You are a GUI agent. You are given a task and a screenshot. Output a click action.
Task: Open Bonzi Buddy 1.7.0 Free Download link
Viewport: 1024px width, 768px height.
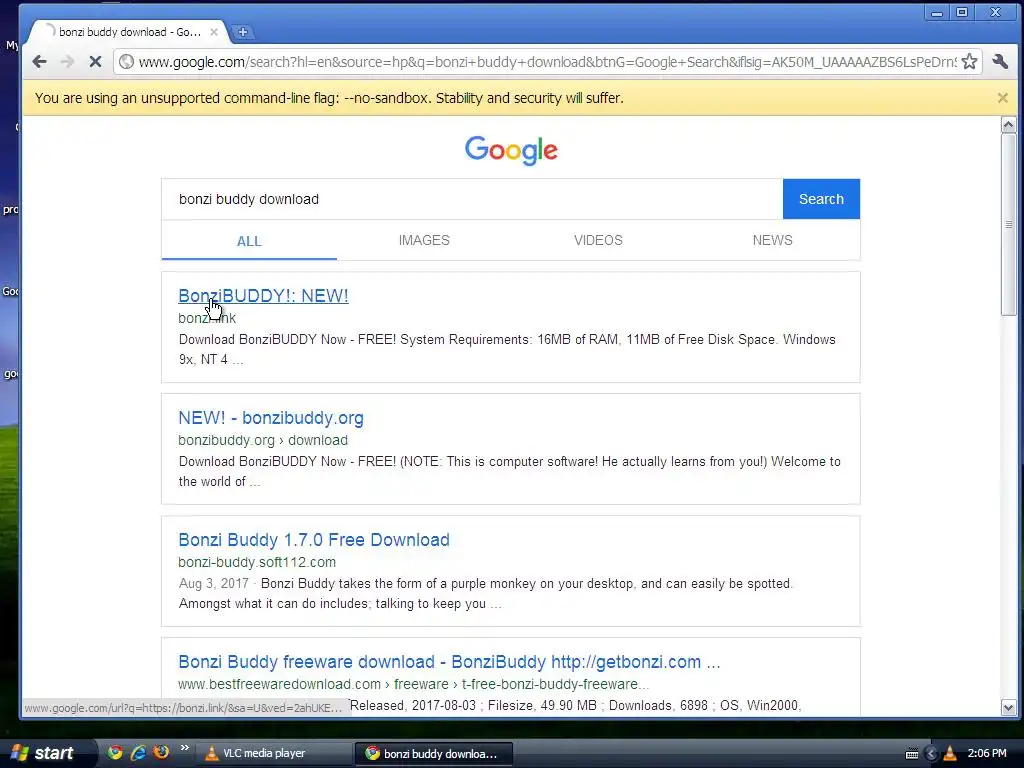coord(314,540)
